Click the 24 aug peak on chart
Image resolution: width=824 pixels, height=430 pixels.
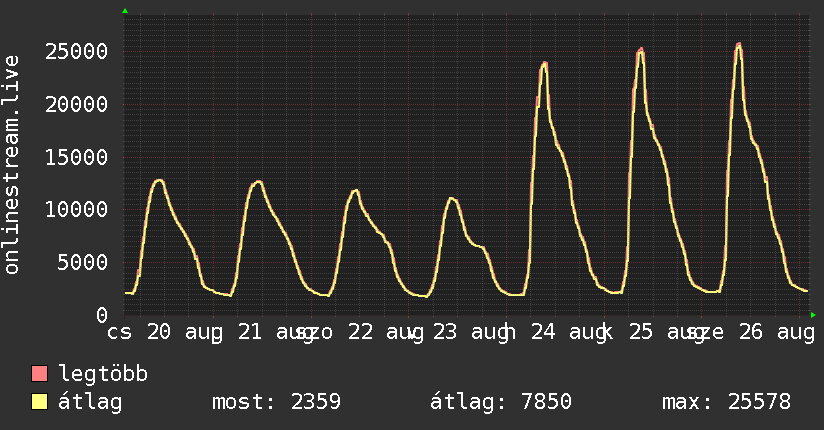(544, 64)
